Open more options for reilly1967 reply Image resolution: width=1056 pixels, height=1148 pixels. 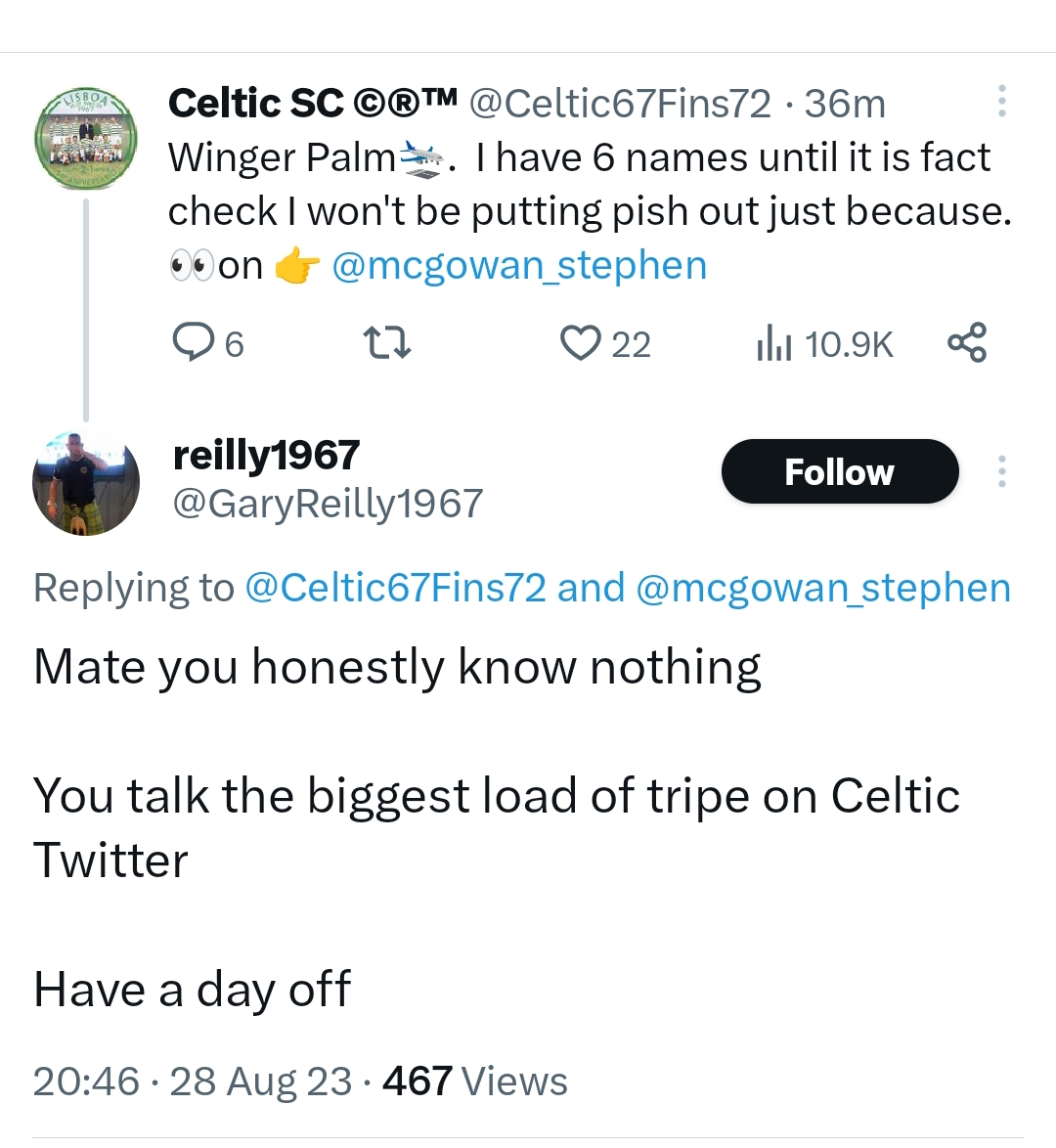[x=1001, y=471]
